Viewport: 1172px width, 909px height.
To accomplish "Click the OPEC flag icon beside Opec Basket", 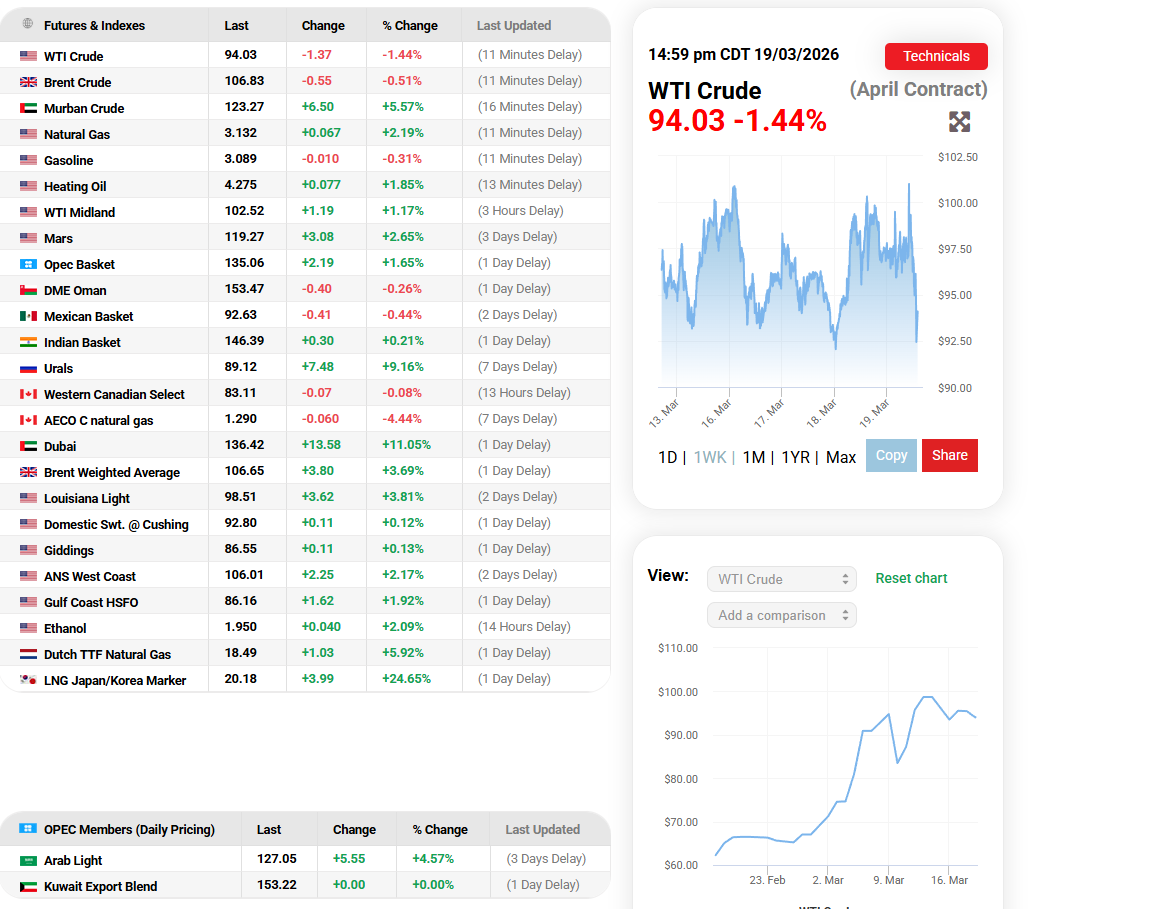I will click(28, 264).
